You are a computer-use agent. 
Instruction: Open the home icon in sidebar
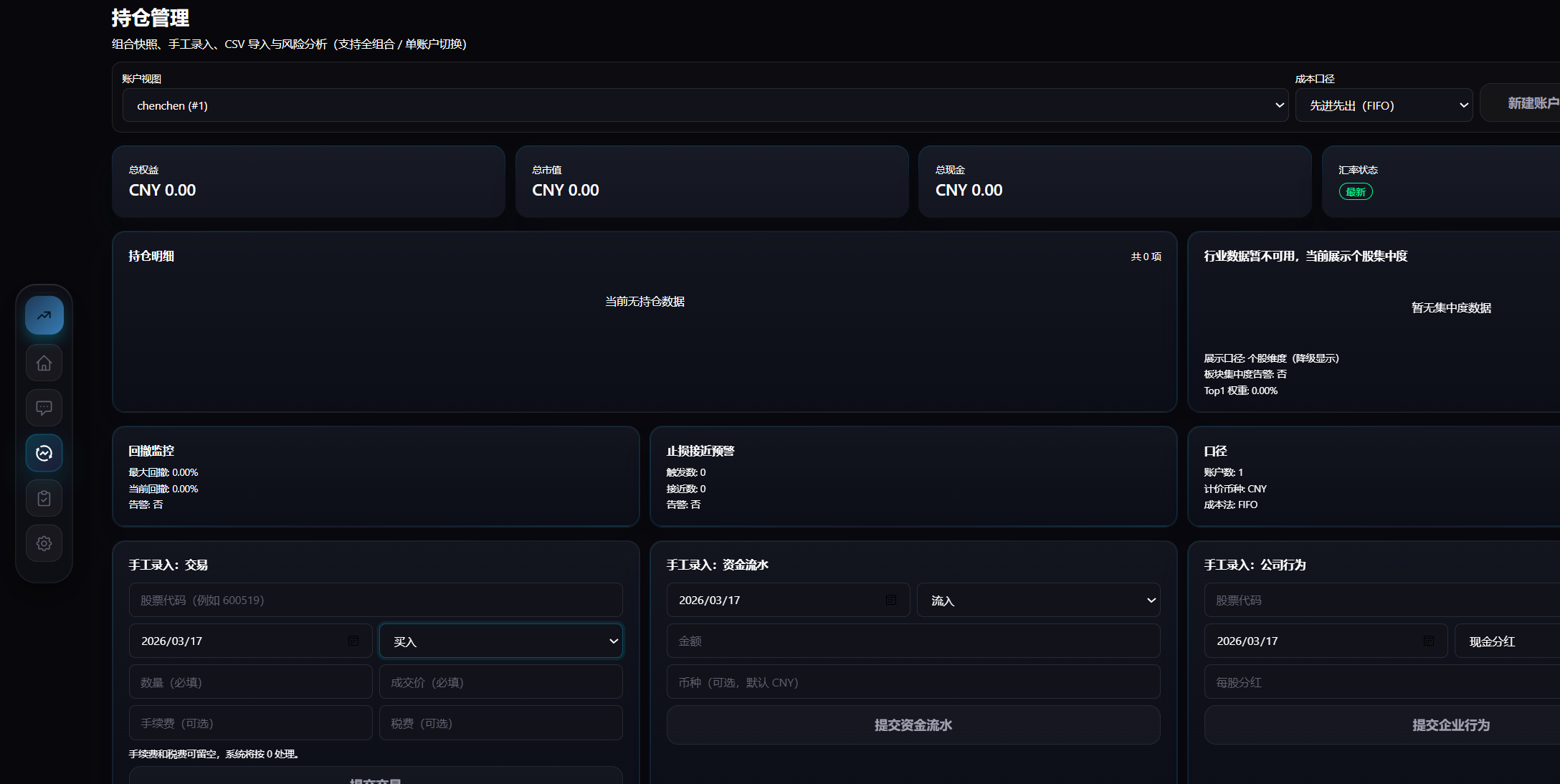click(x=44, y=363)
